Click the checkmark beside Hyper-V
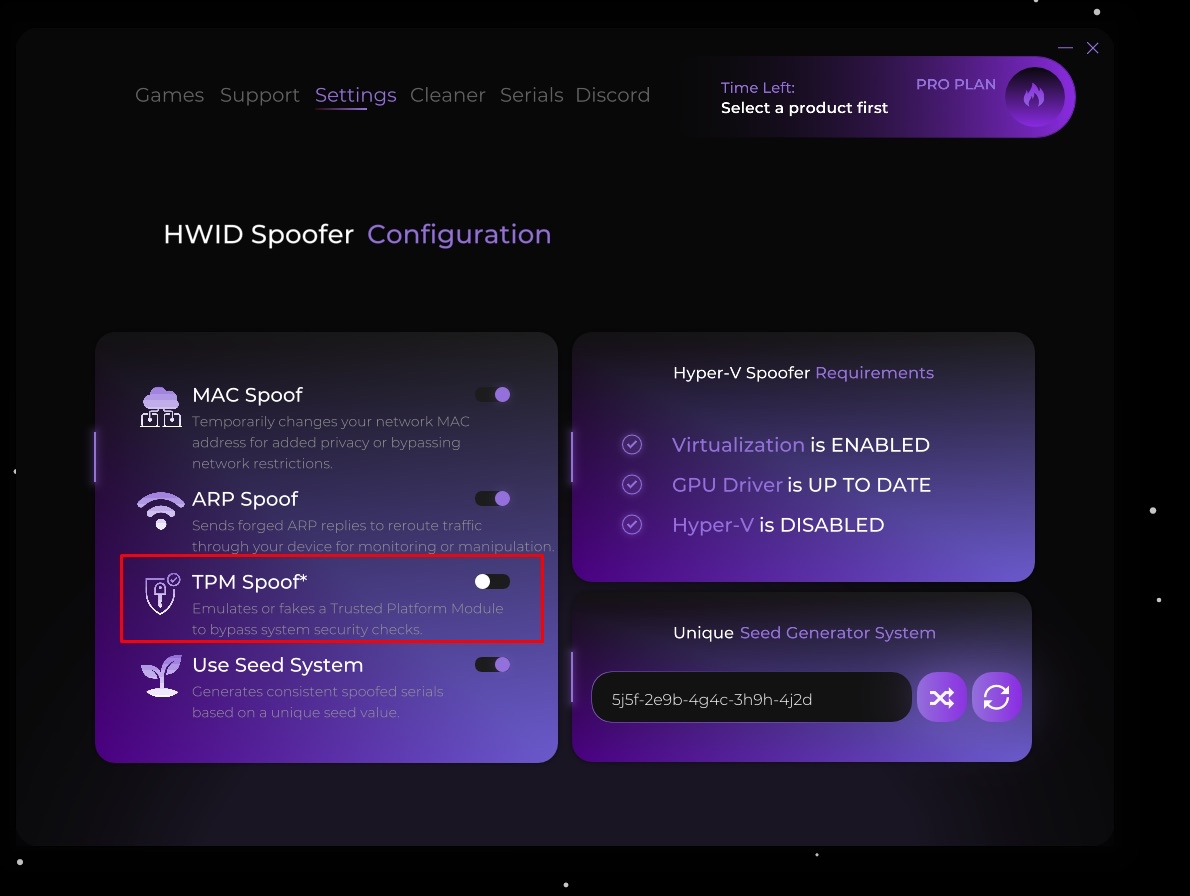 click(x=632, y=525)
